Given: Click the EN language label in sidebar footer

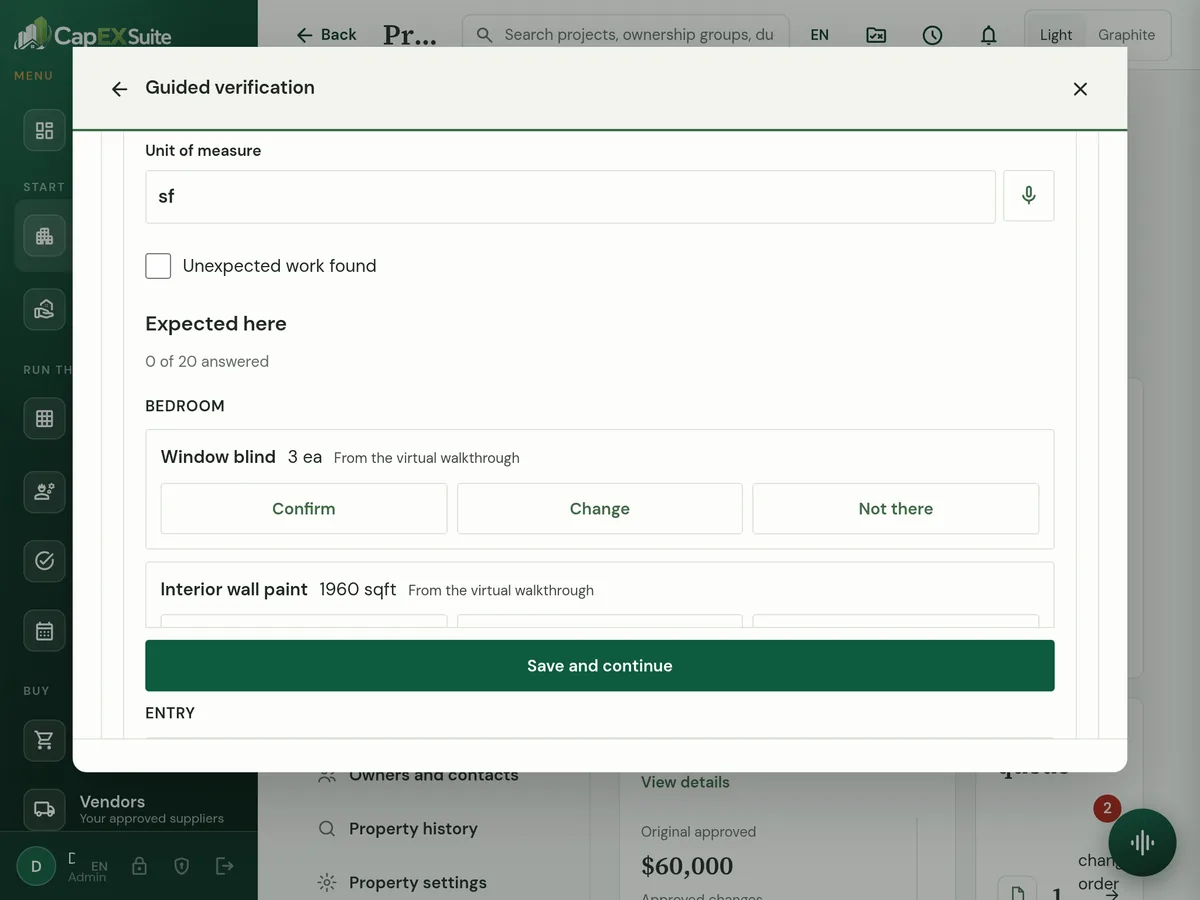Looking at the screenshot, I should tap(99, 866).
